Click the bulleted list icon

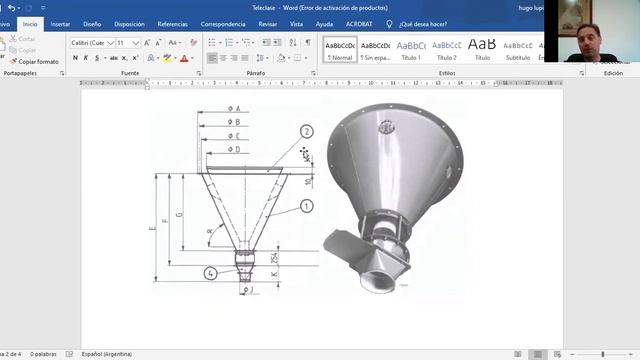point(212,42)
